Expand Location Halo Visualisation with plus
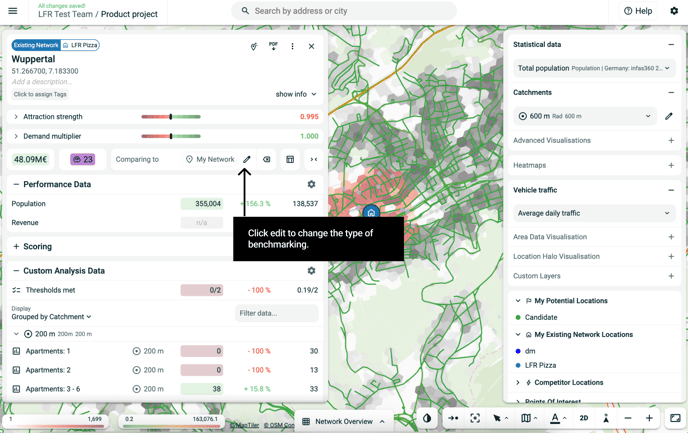This screenshot has width=688, height=433. pos(671,257)
